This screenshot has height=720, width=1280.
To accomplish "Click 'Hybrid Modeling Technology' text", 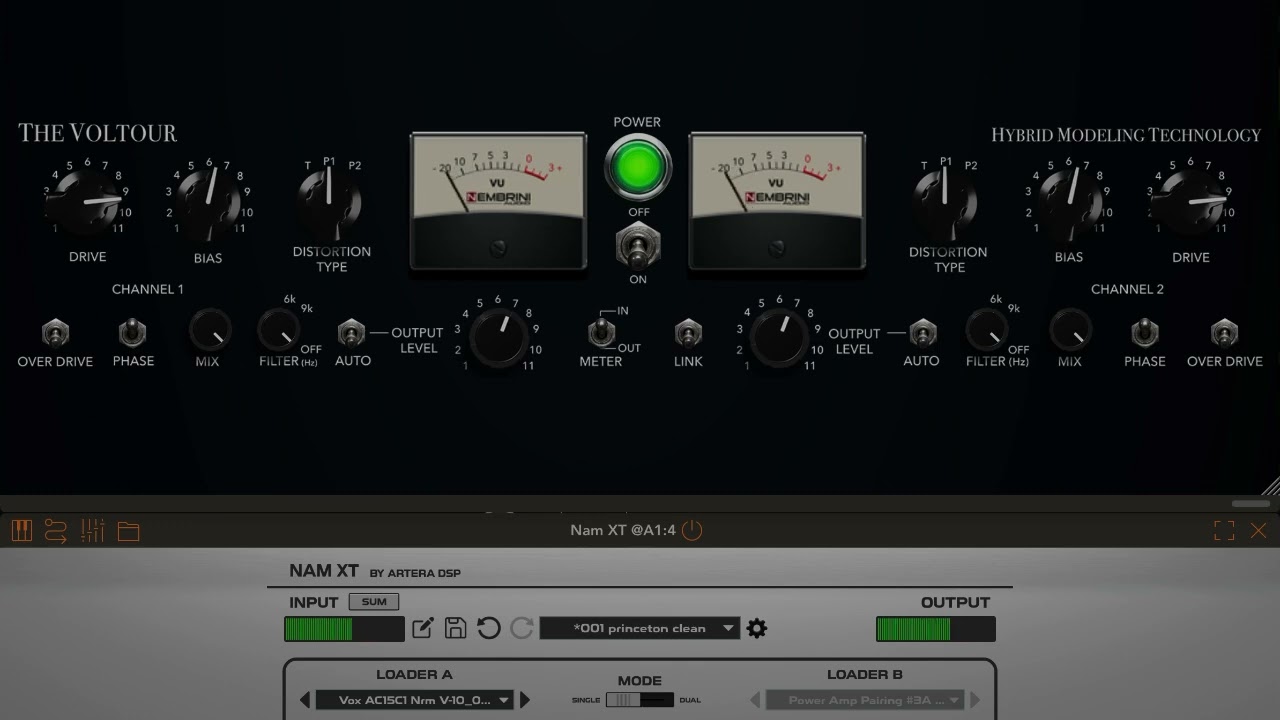I will pyautogui.click(x=1126, y=135).
